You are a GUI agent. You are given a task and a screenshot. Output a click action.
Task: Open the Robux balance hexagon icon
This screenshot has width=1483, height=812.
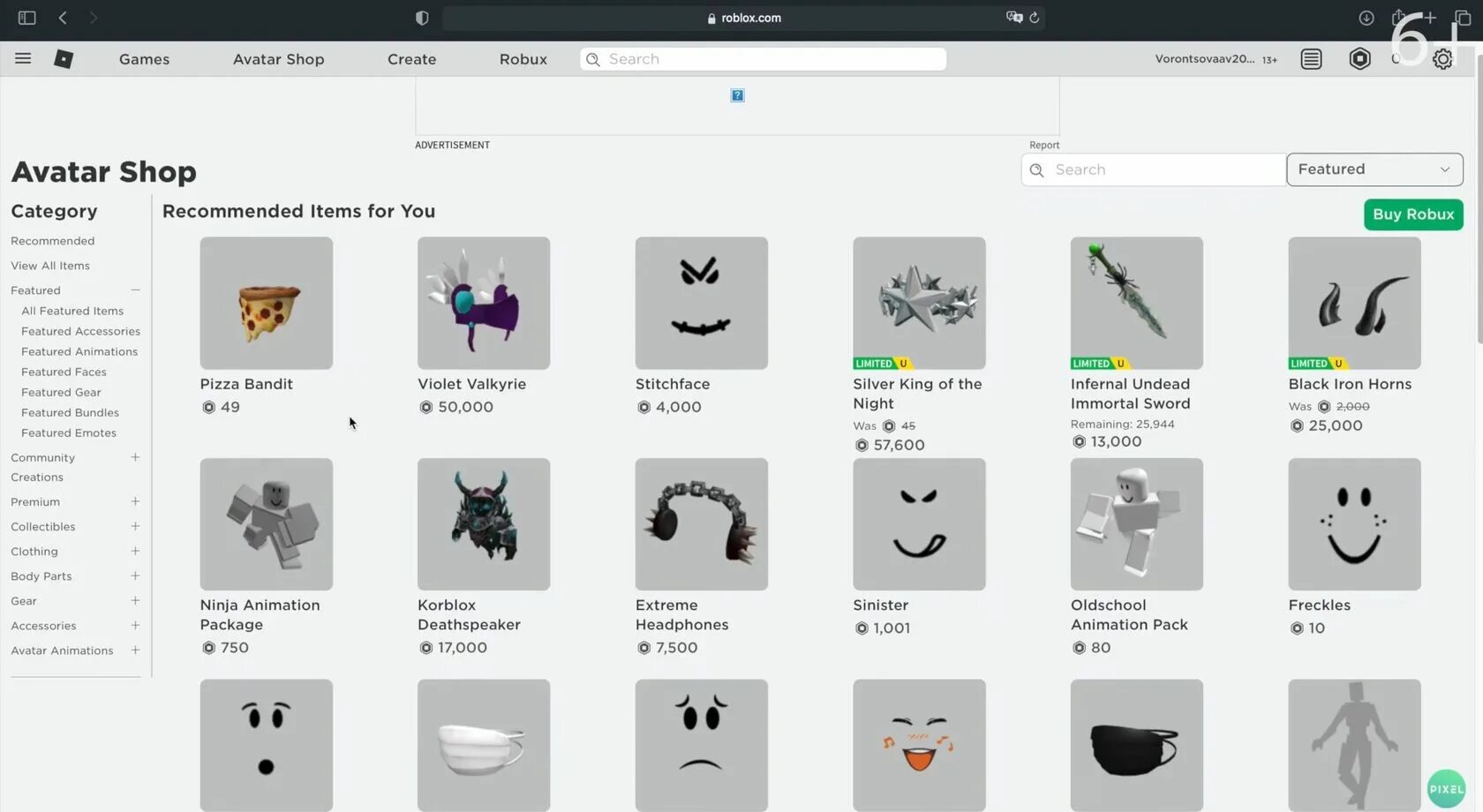[x=1359, y=59]
